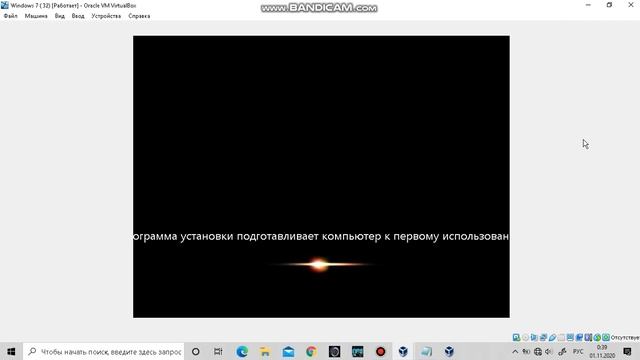This screenshot has width=640, height=360.
Task: Click the USB devices indicator in the status bar
Action: point(552,337)
